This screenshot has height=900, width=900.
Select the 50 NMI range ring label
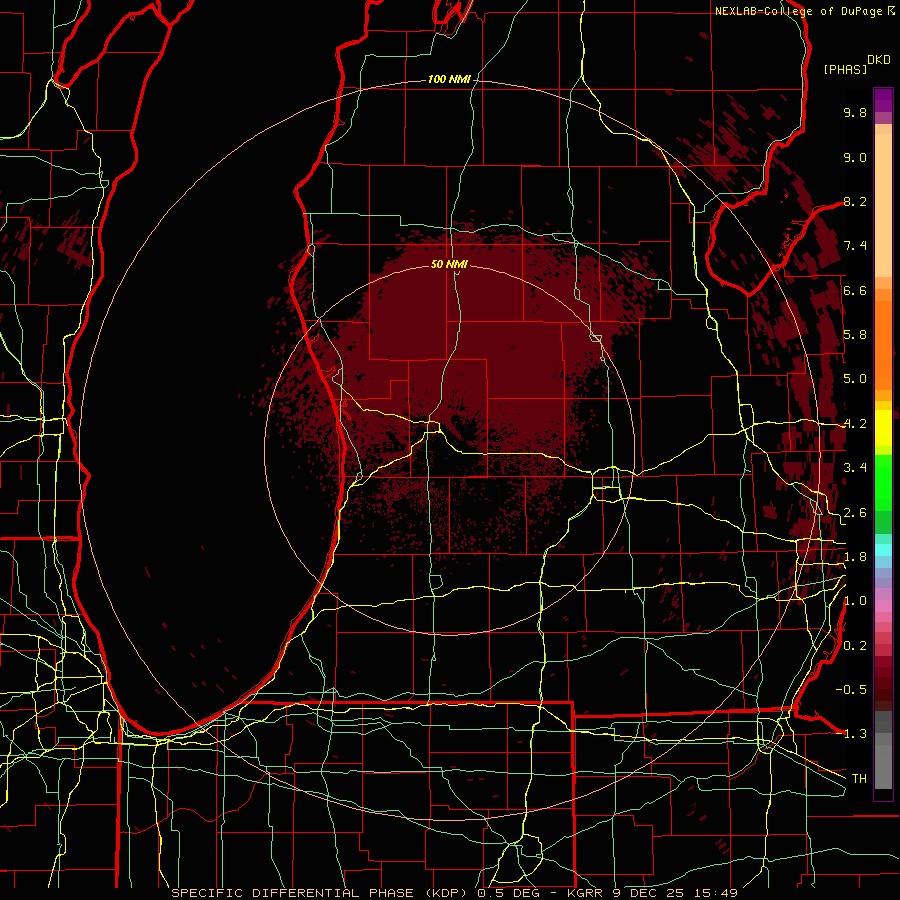click(x=449, y=264)
